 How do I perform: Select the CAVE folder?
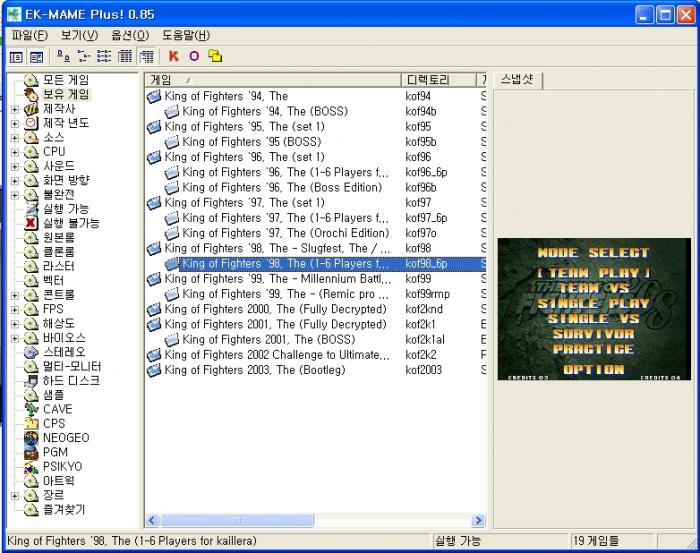pyautogui.click(x=58, y=409)
